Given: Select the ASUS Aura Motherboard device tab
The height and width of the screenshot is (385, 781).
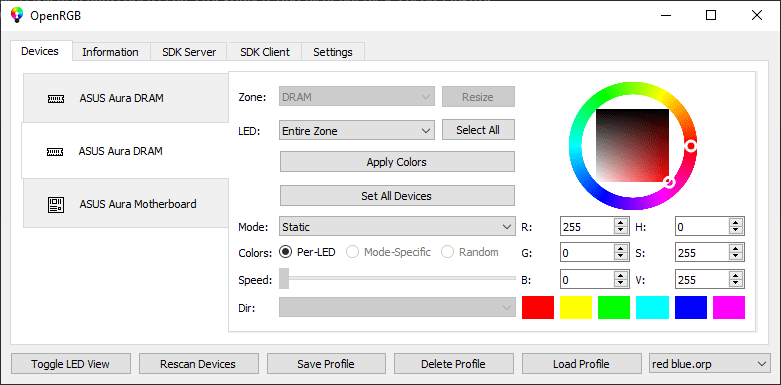Looking at the screenshot, I should (x=126, y=204).
